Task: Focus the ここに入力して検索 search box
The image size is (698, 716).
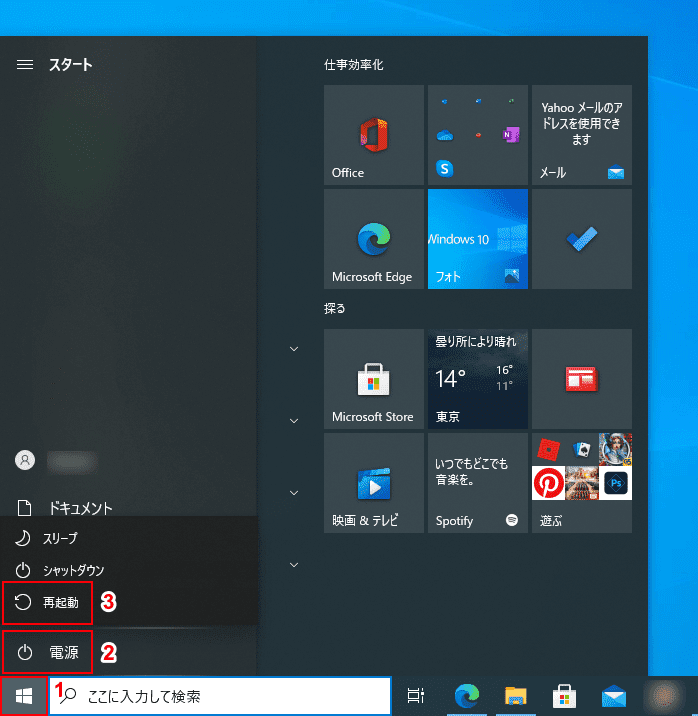Action: [220, 696]
